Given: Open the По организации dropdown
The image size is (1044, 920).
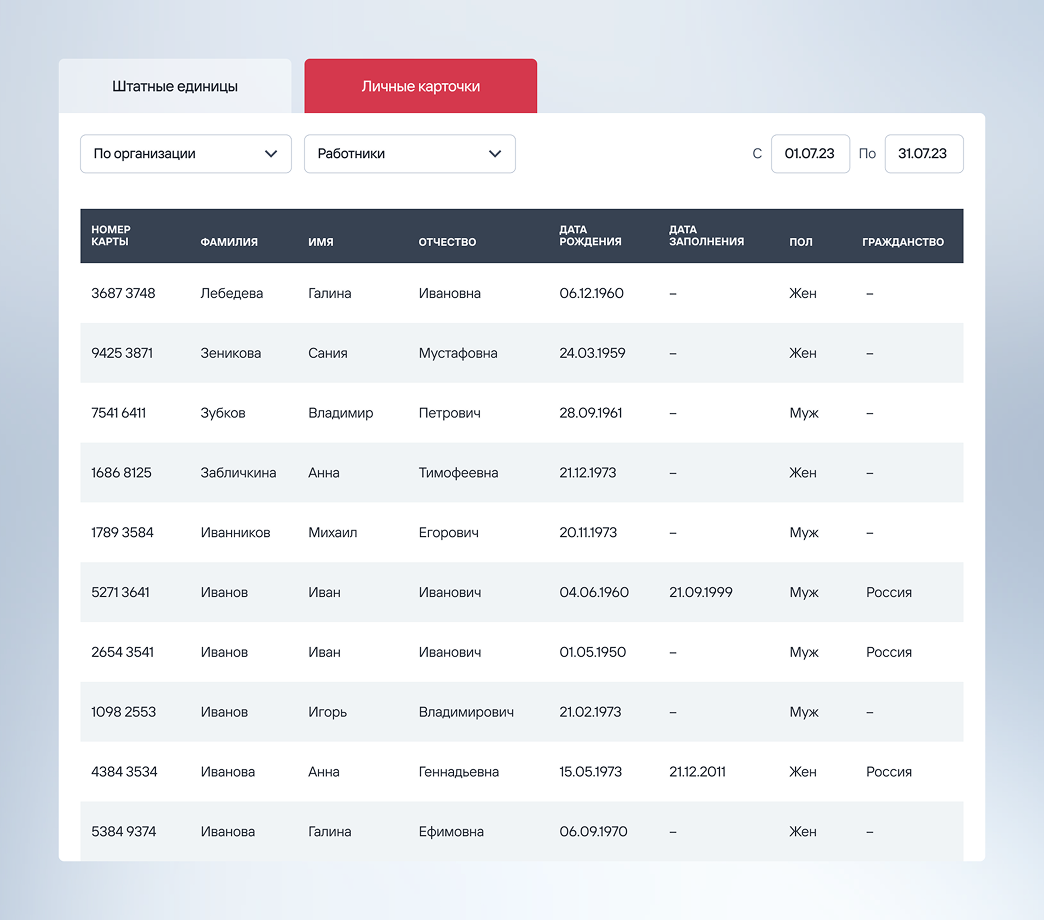Looking at the screenshot, I should click(x=185, y=154).
